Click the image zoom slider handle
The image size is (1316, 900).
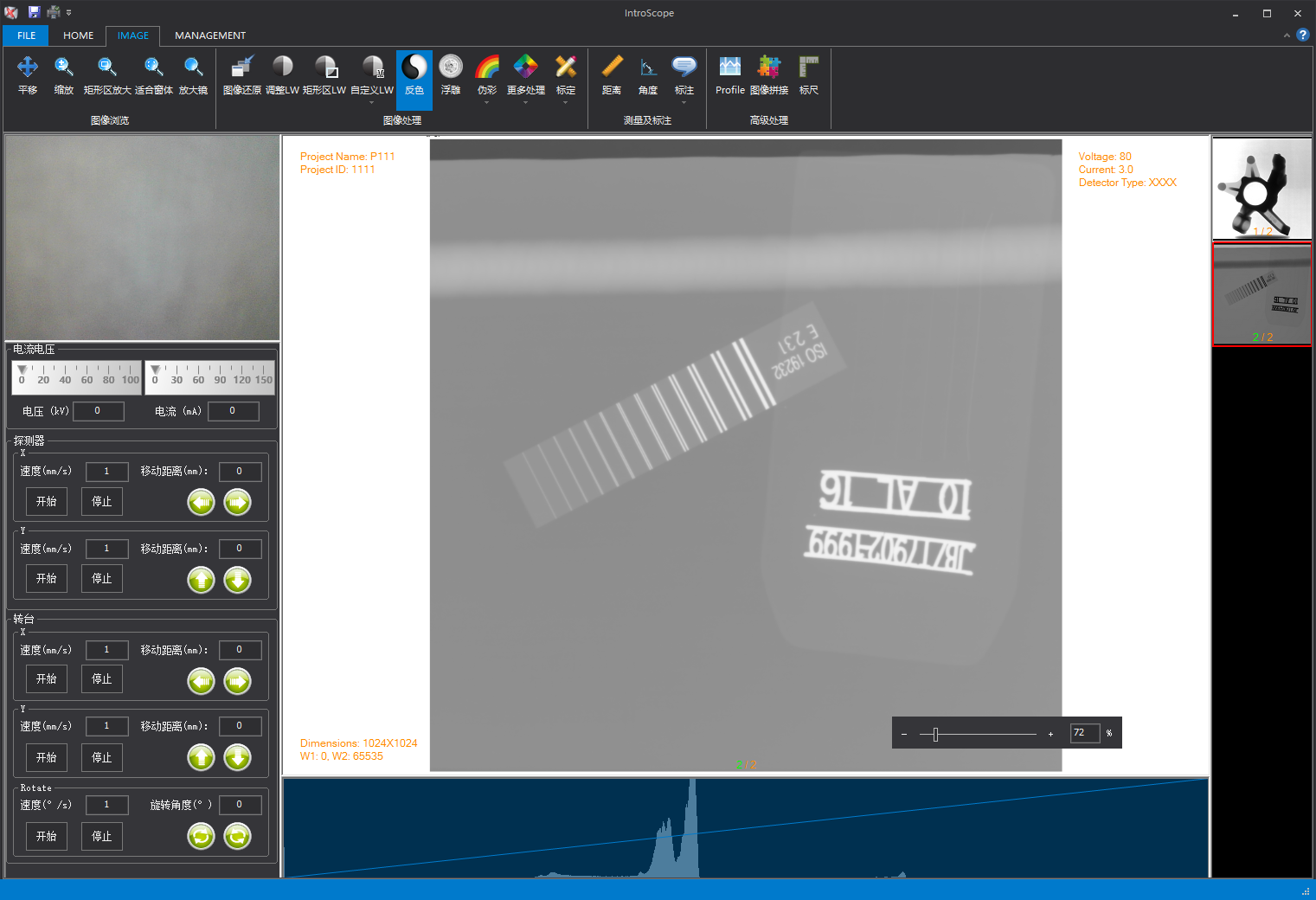[935, 735]
